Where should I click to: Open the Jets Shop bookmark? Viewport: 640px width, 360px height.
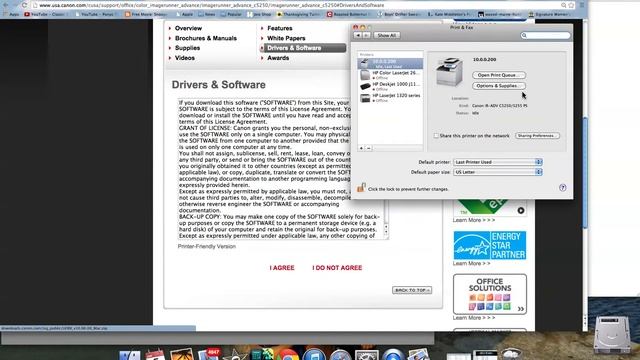tap(259, 14)
